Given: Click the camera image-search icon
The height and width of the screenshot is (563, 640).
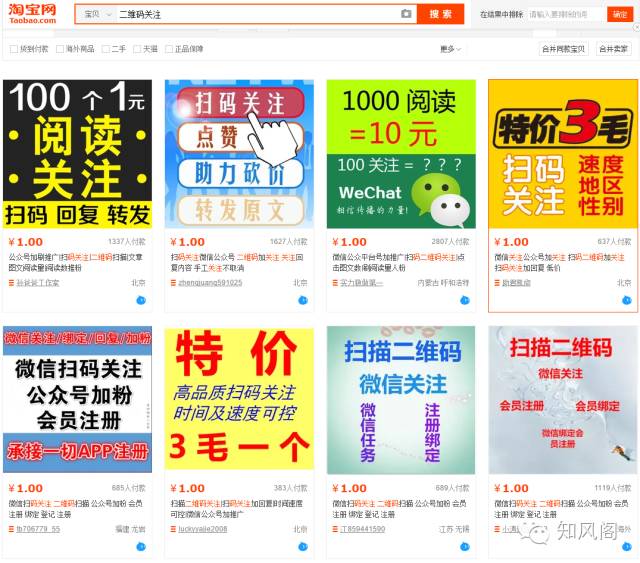Looking at the screenshot, I should (406, 14).
